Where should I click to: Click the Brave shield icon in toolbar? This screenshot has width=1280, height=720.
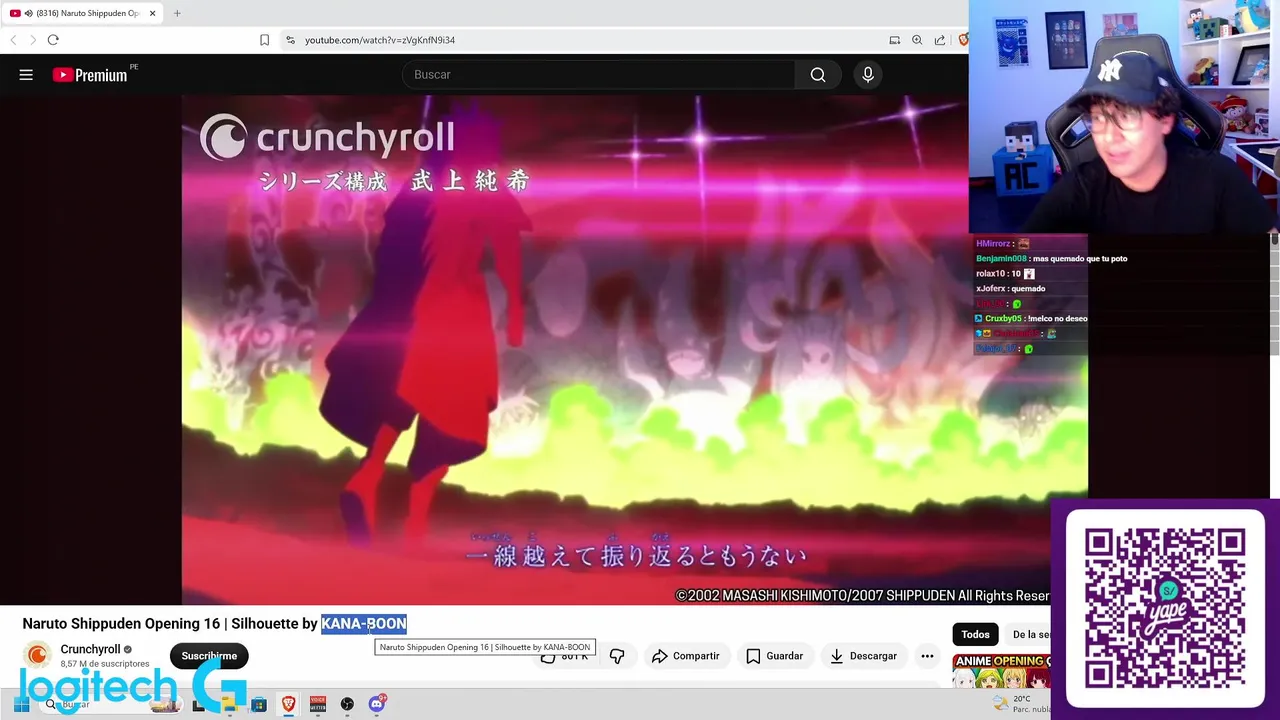point(963,40)
